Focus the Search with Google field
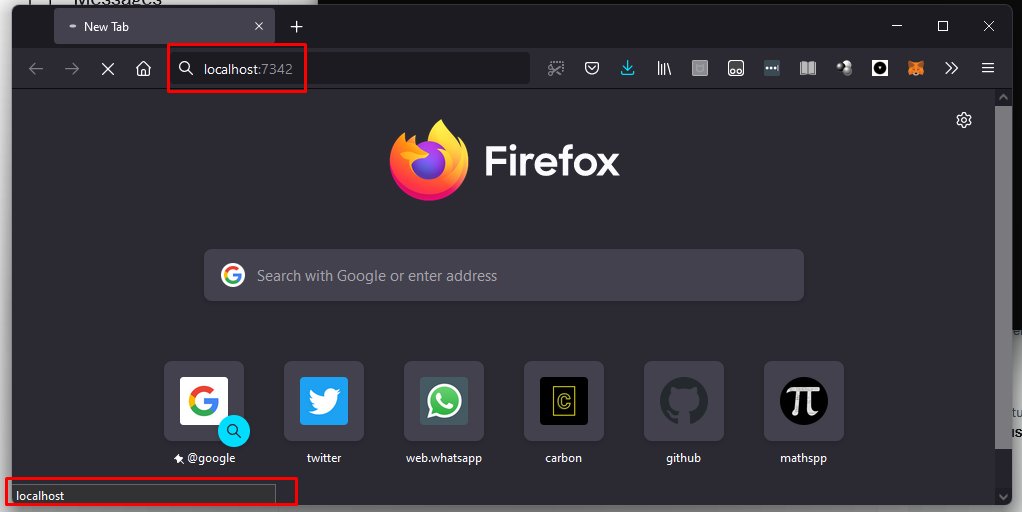Viewport: 1022px width, 512px height. click(x=504, y=276)
